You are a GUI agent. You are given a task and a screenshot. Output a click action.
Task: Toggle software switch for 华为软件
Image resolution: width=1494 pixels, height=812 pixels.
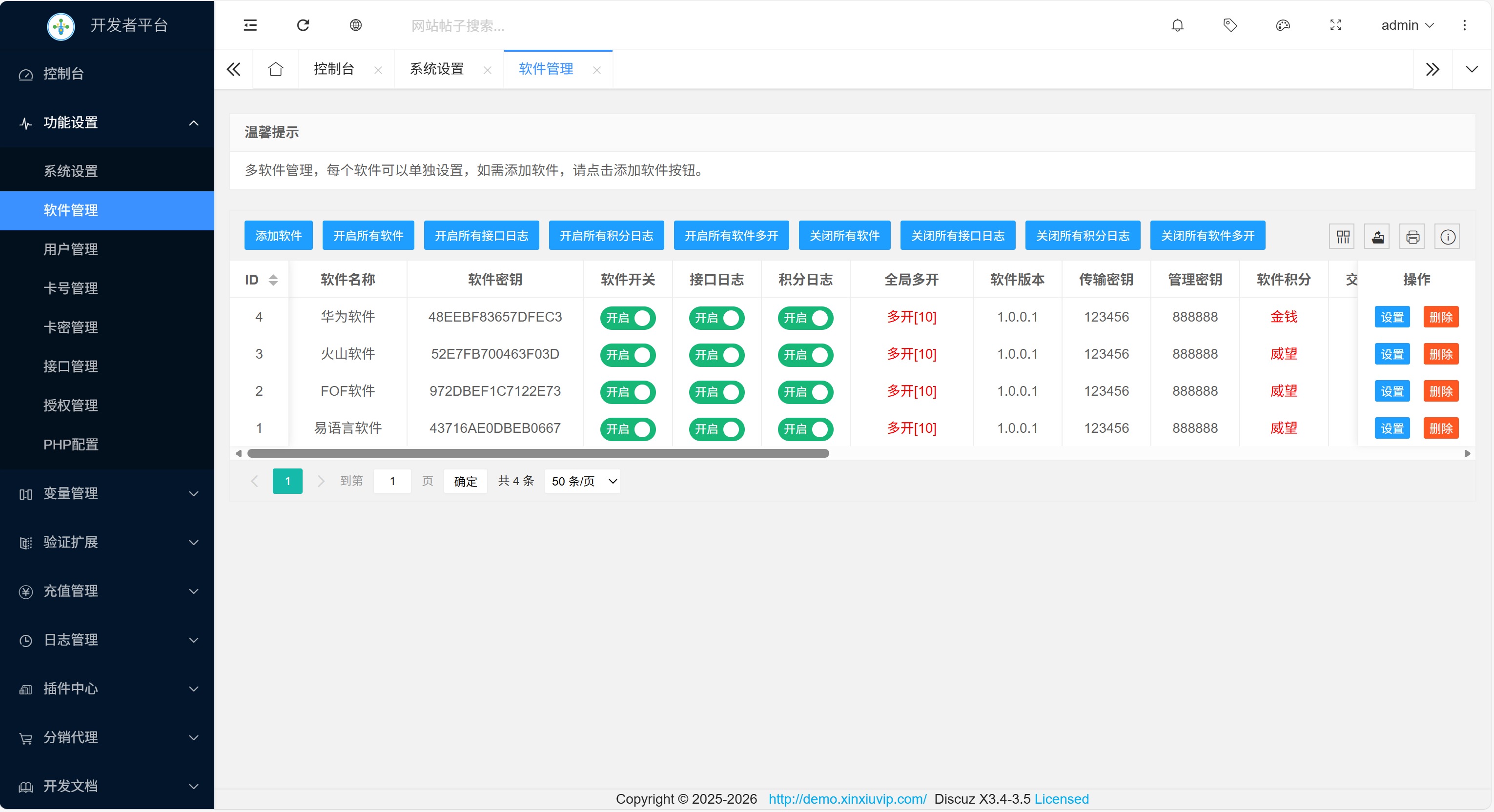point(628,318)
